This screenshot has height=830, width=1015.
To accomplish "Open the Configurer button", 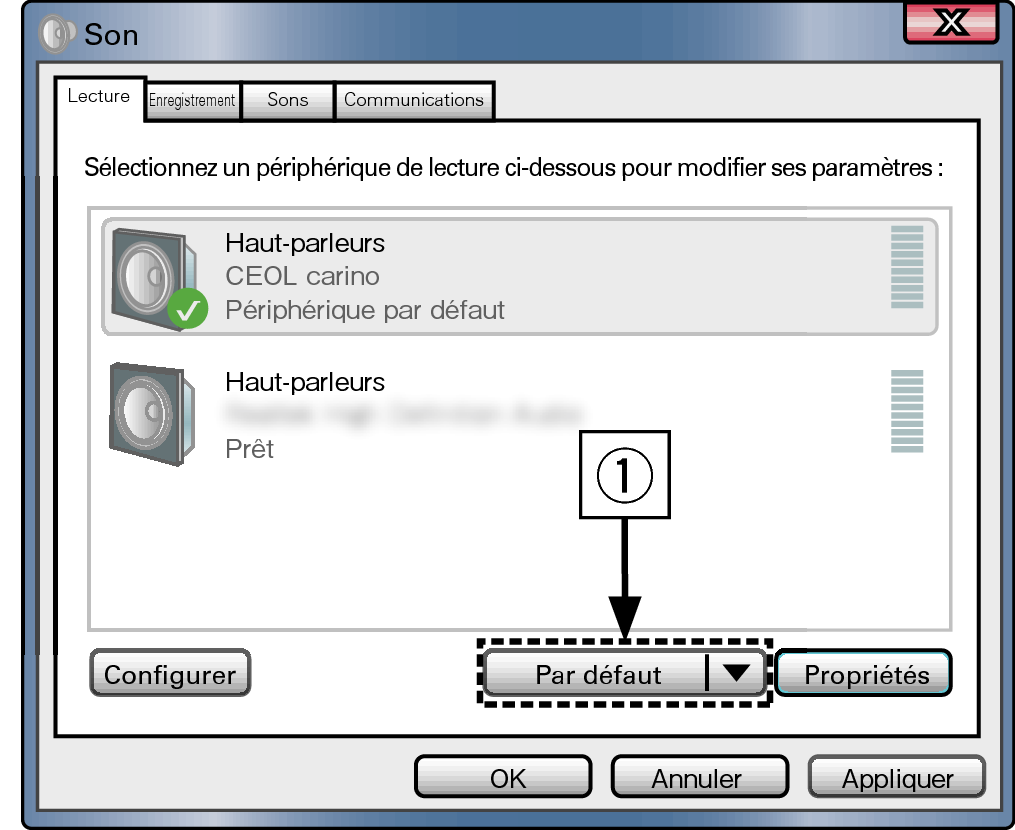I will (170, 673).
